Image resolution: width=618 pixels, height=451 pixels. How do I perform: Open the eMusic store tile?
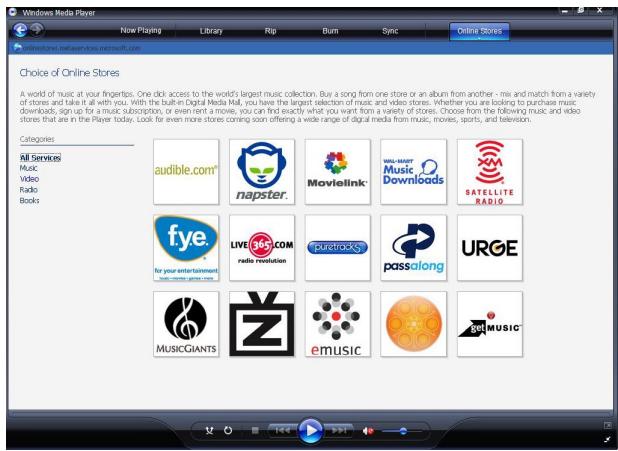(x=338, y=324)
